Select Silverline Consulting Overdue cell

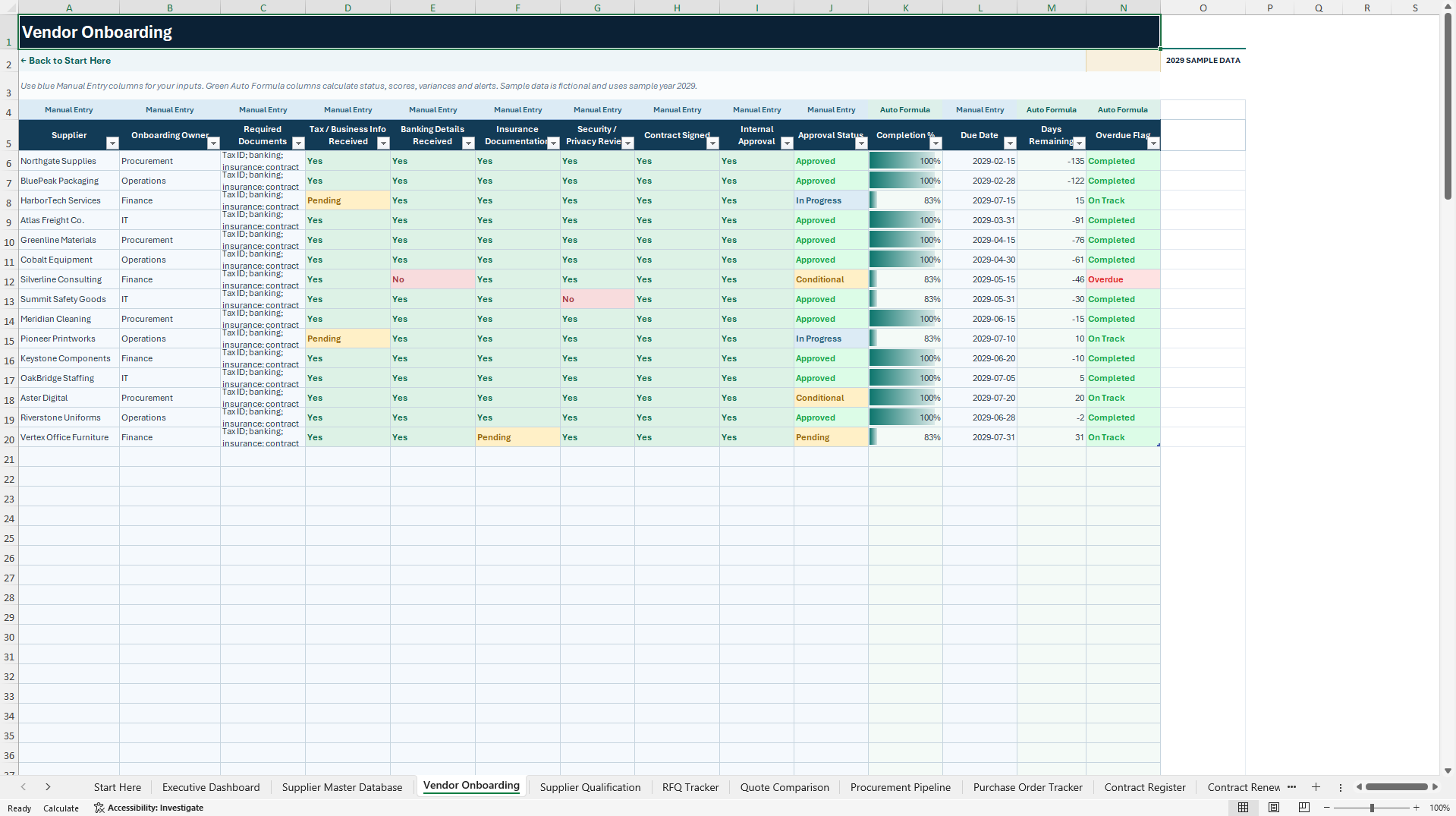pyautogui.click(x=1123, y=279)
